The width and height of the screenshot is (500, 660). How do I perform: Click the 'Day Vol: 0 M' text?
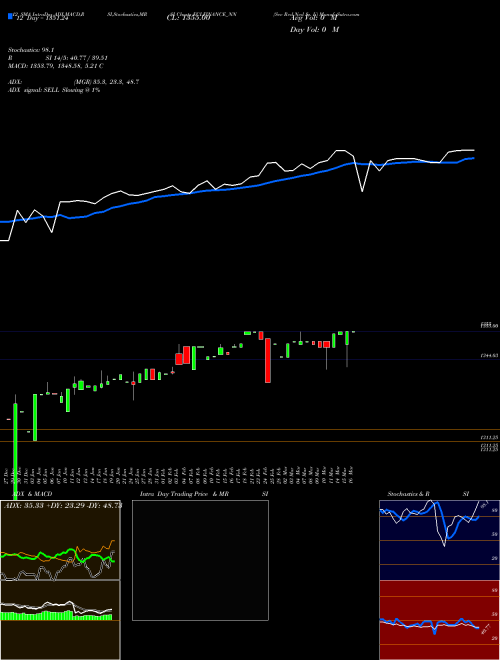(314, 30)
